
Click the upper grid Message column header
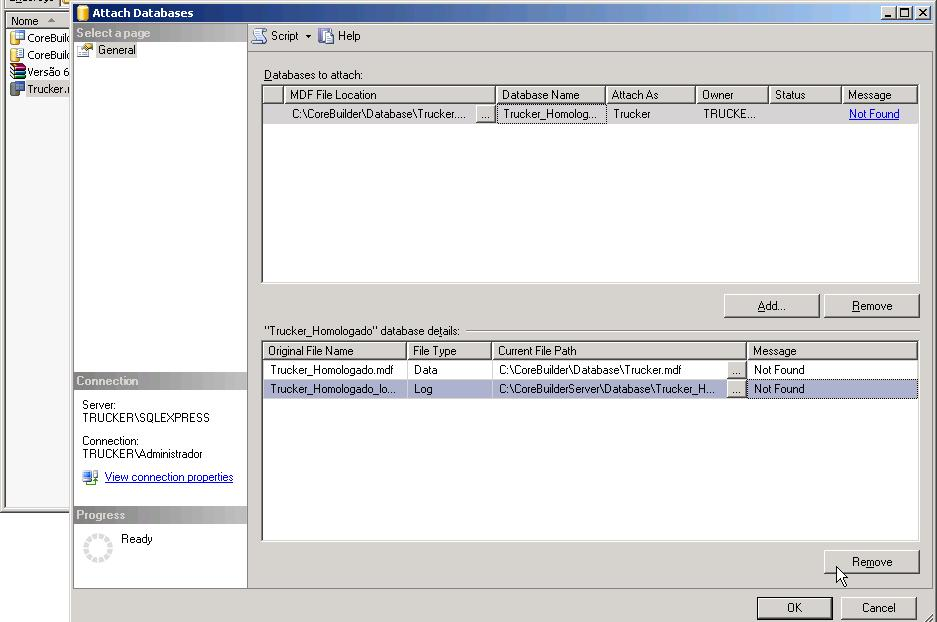(880, 94)
